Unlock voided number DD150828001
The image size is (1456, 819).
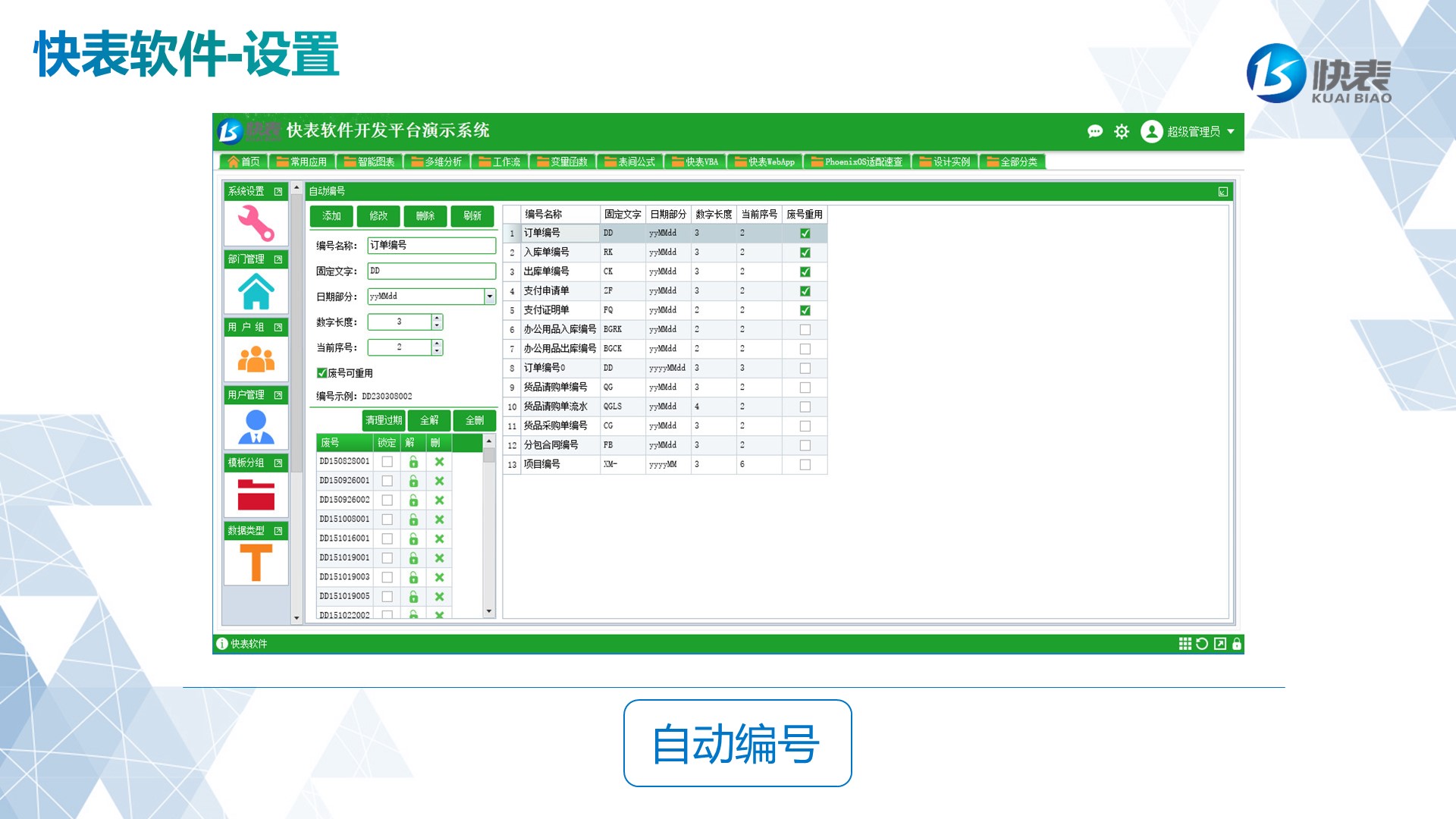[413, 462]
